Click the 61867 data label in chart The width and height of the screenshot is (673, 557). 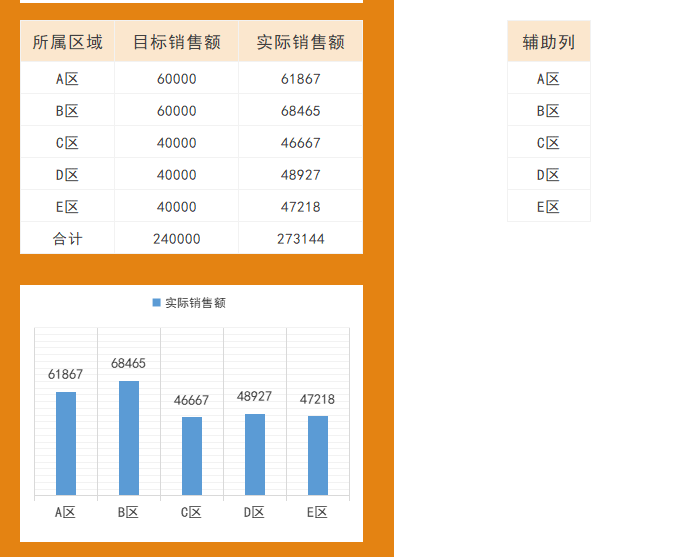[65, 374]
